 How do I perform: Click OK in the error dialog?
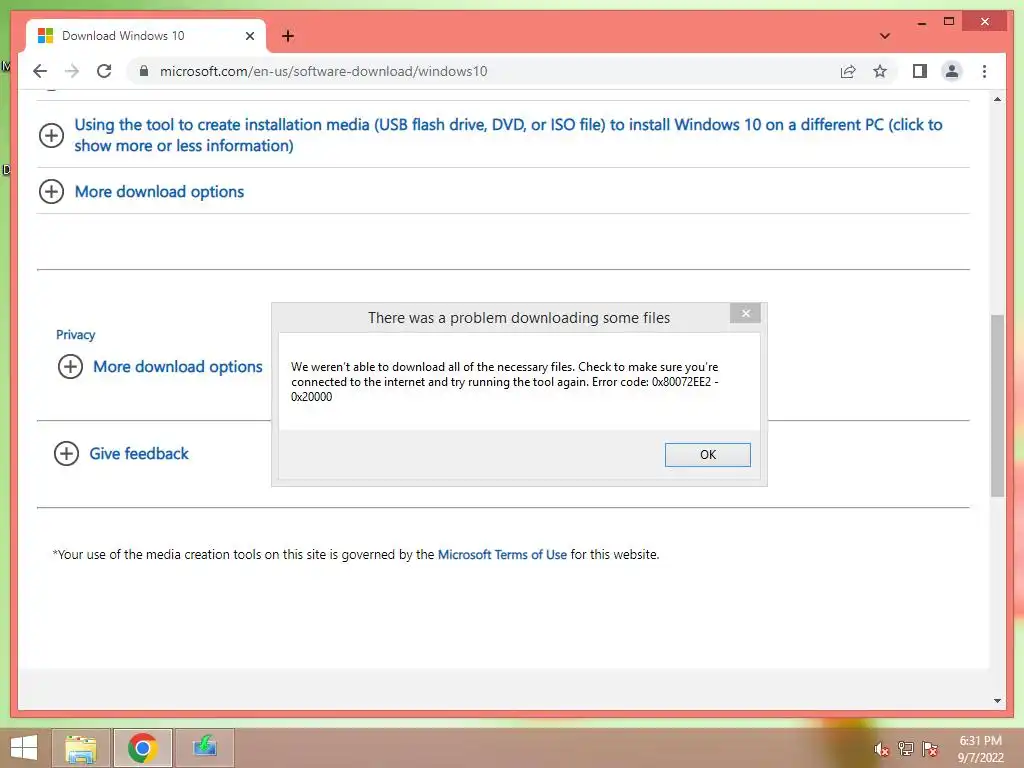(x=707, y=455)
